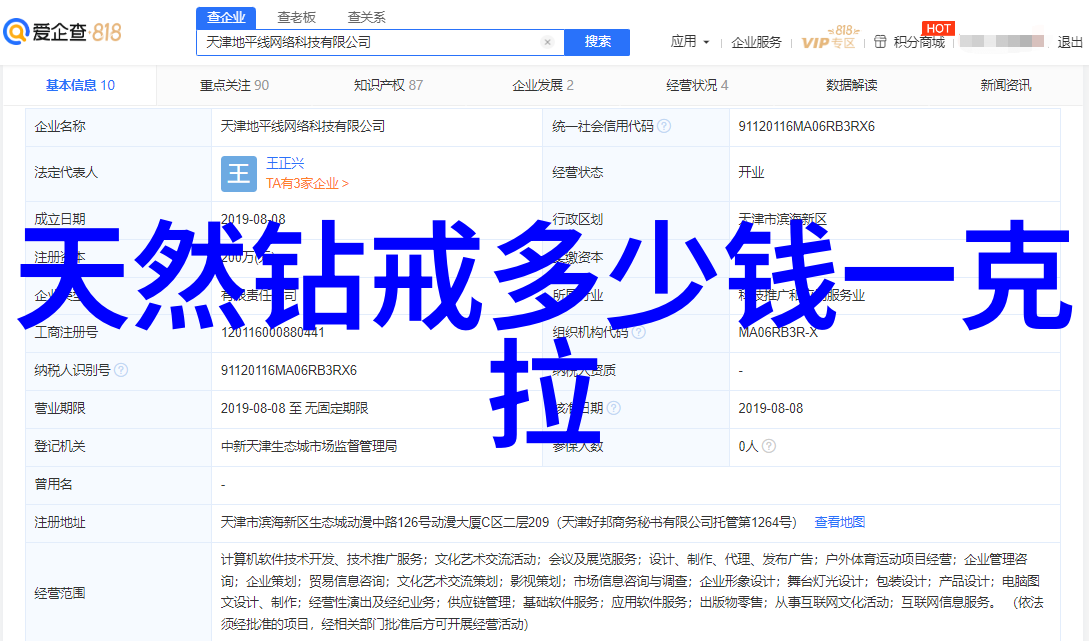The image size is (1089, 641).
Task: Select 中新天津生态城市场监督管理局 text
Action: 309,447
